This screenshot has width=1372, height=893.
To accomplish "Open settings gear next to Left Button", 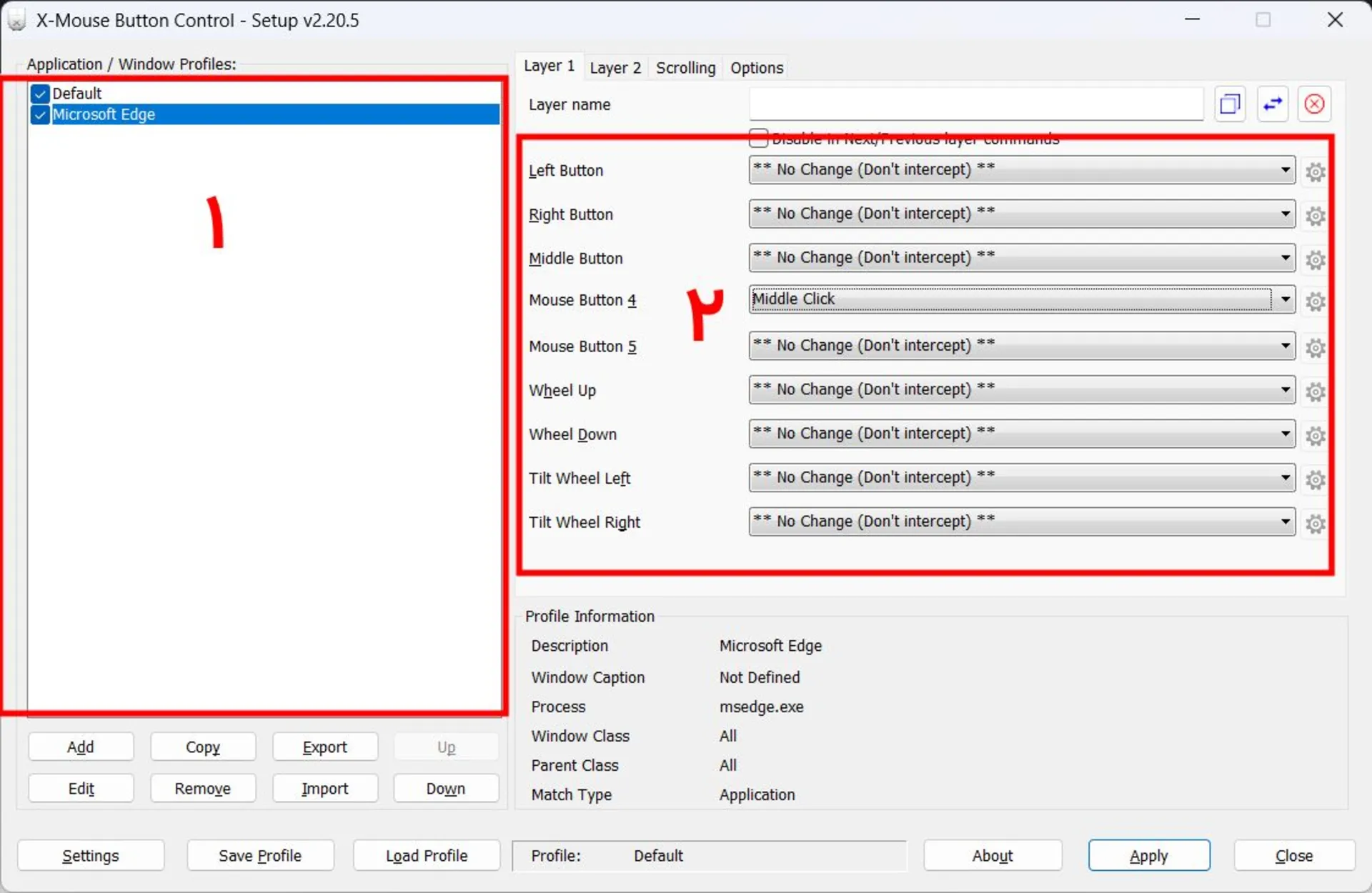I will coord(1317,171).
